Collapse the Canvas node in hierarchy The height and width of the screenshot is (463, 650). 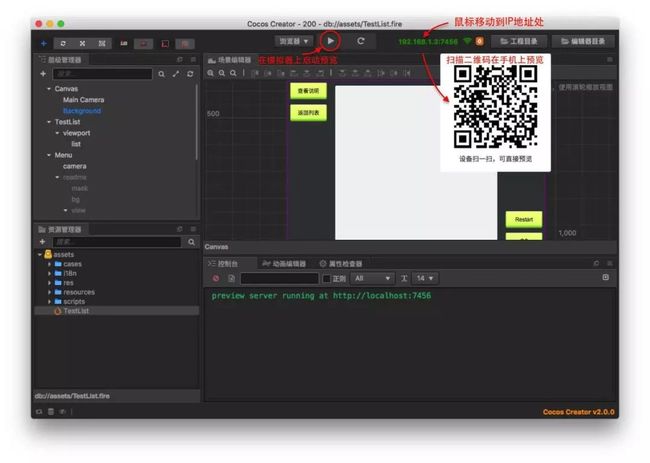tap(49, 89)
